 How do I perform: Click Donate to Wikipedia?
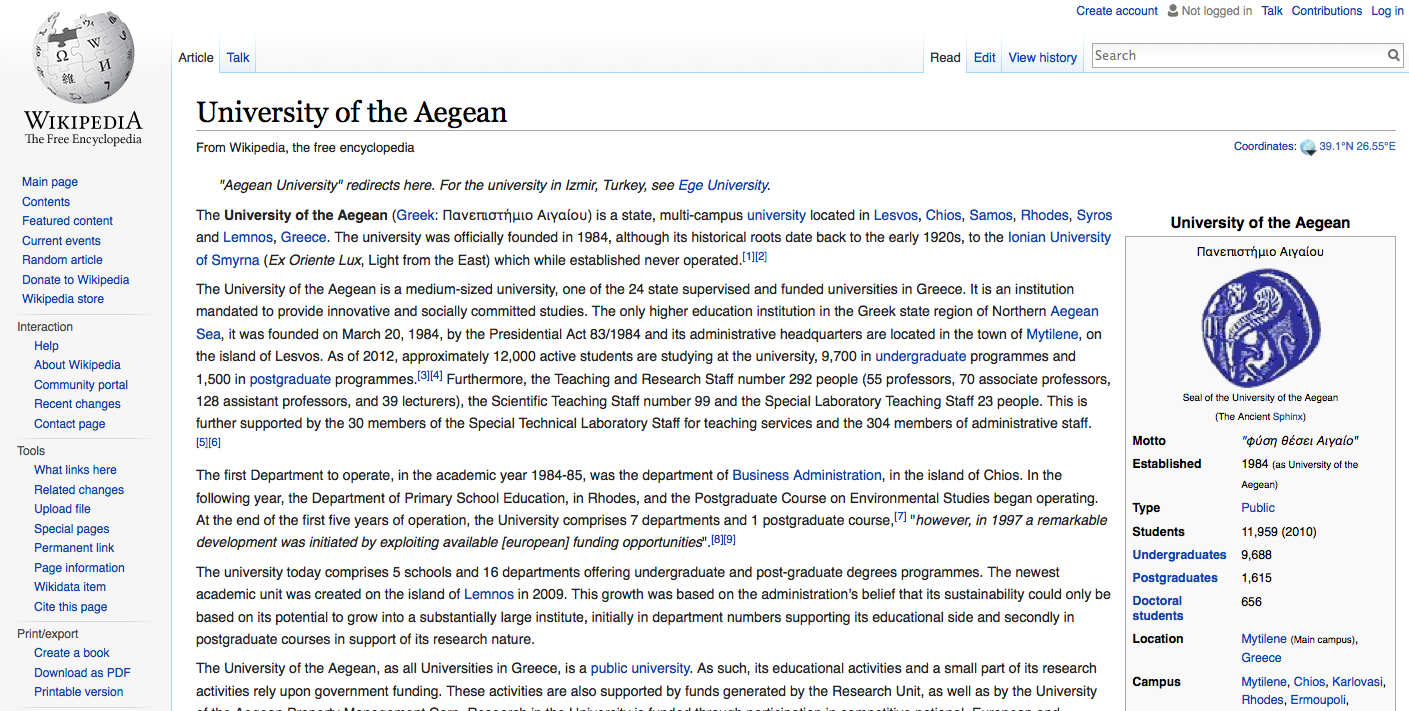[x=76, y=280]
